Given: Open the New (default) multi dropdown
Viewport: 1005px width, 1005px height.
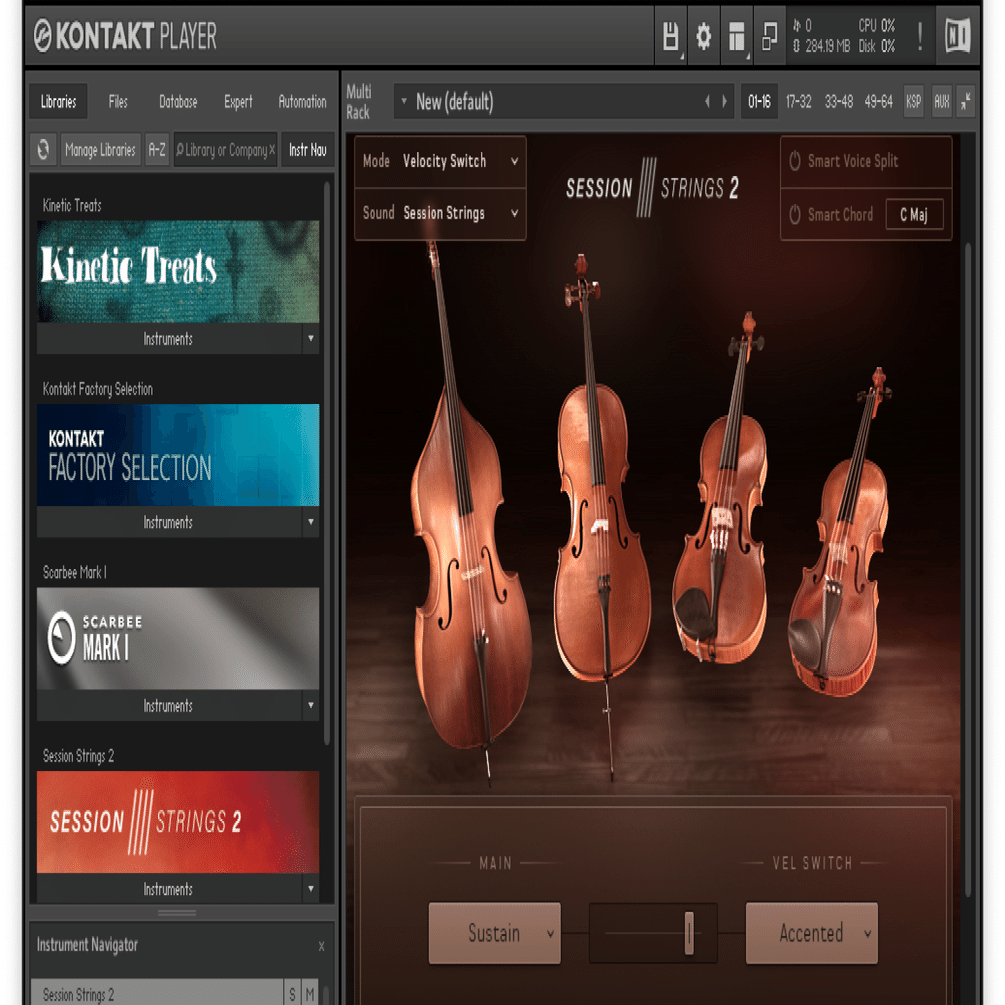Looking at the screenshot, I should click(x=564, y=101).
